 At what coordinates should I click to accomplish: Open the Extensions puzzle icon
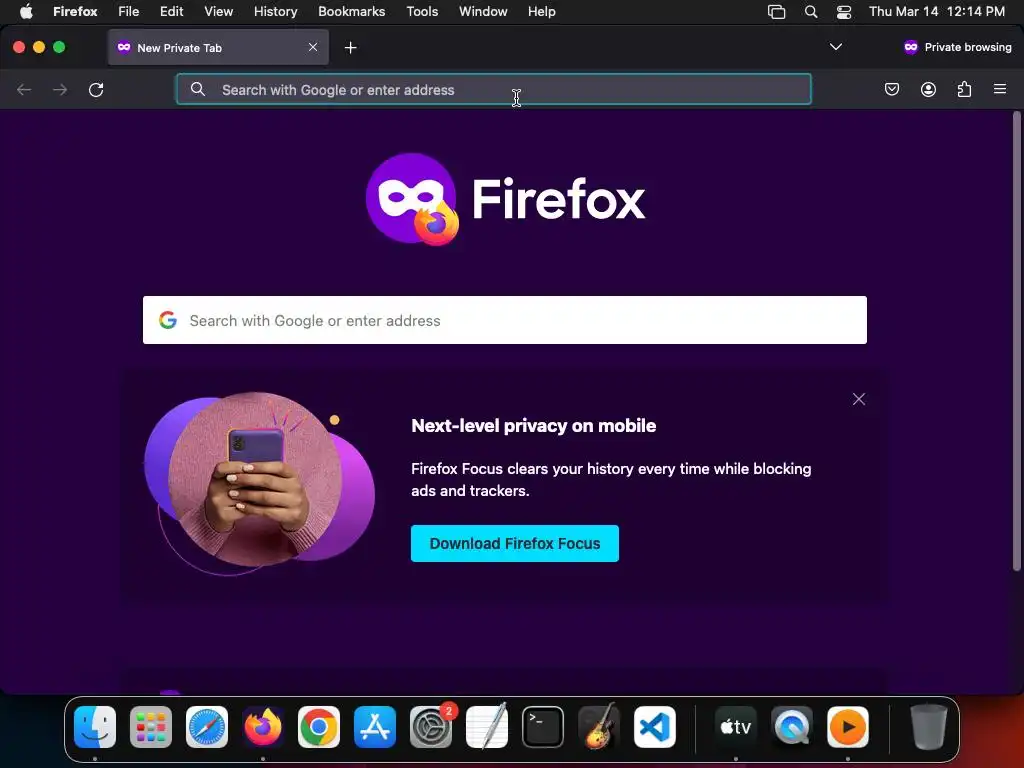pos(964,89)
